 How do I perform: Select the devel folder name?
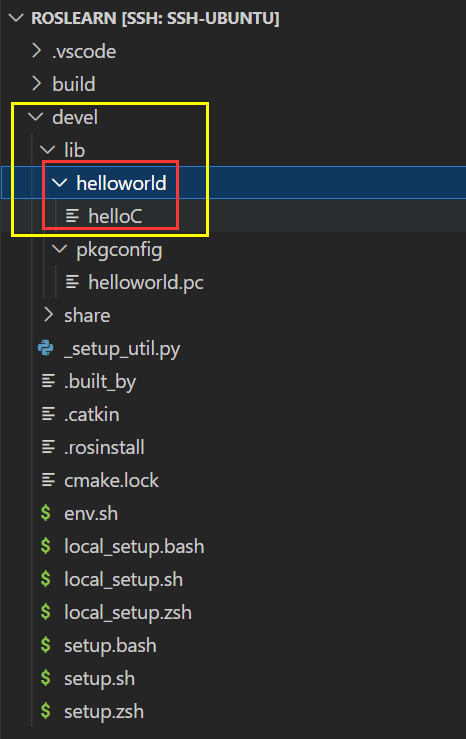point(75,117)
